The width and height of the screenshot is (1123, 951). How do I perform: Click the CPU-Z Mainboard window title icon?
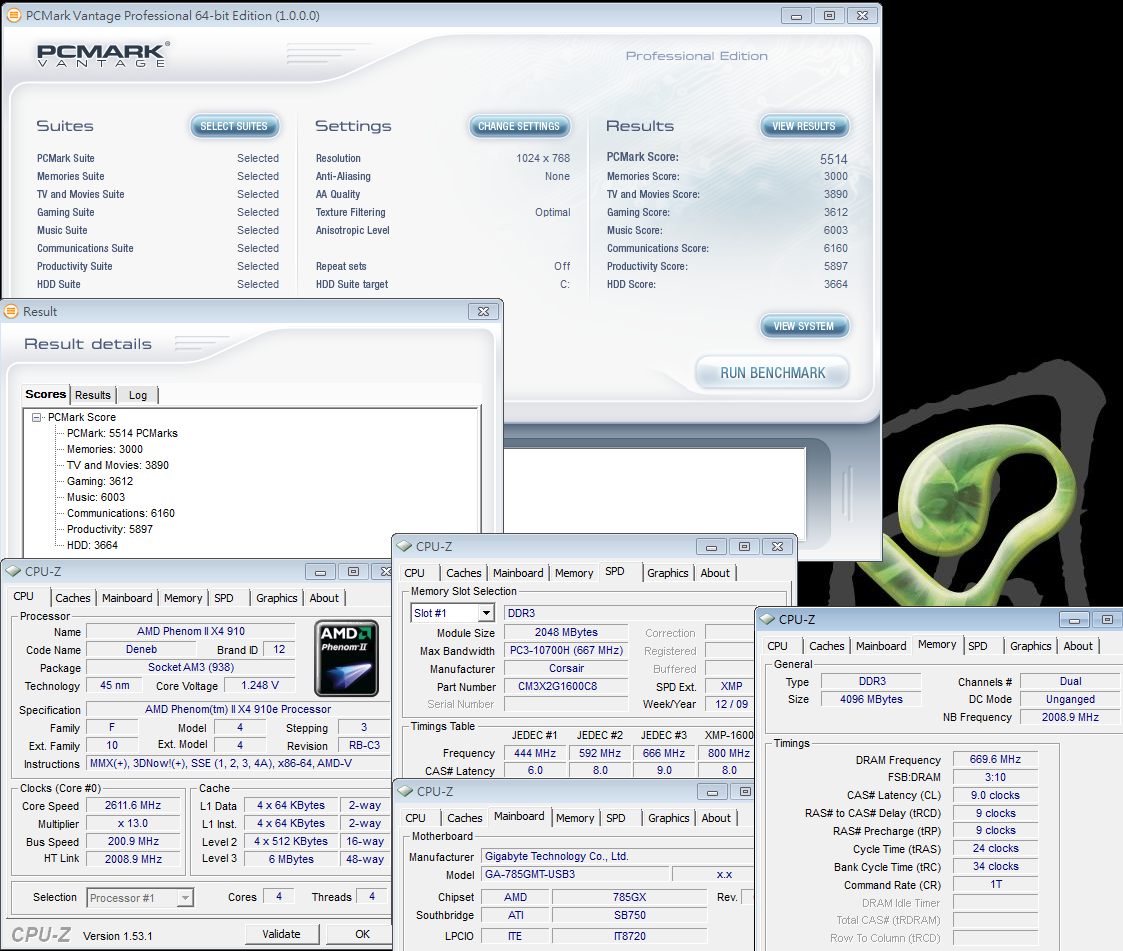(405, 791)
